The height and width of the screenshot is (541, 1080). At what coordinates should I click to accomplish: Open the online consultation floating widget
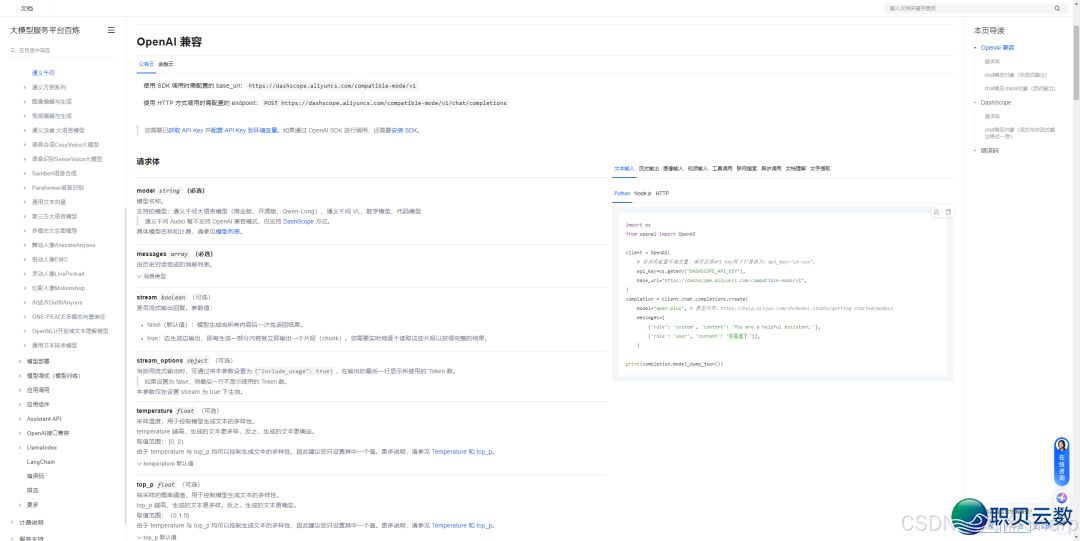[1062, 462]
